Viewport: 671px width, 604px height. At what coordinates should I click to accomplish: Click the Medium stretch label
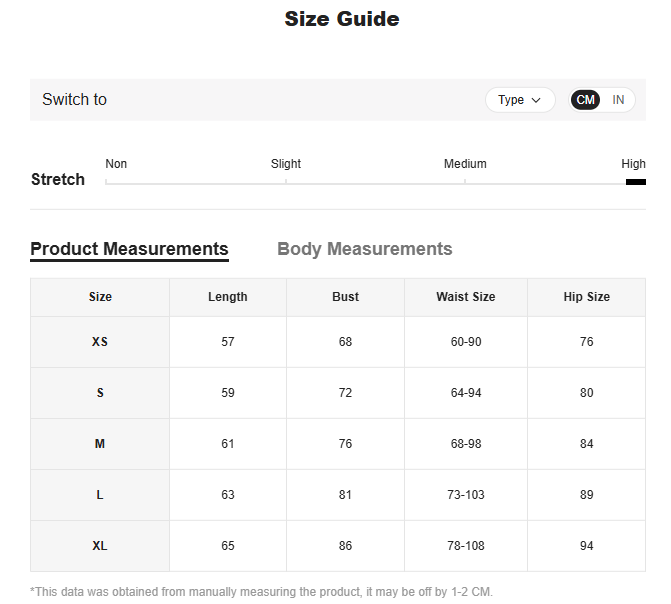point(465,164)
